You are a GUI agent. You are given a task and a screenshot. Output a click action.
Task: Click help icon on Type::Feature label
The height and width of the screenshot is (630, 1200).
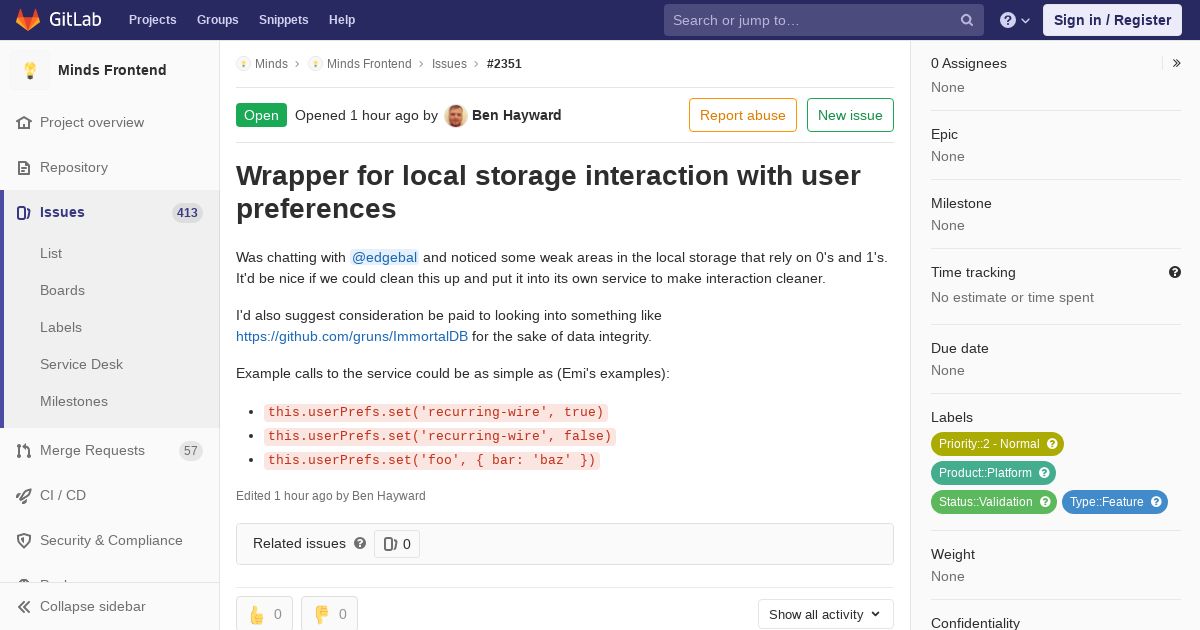pyautogui.click(x=1156, y=502)
